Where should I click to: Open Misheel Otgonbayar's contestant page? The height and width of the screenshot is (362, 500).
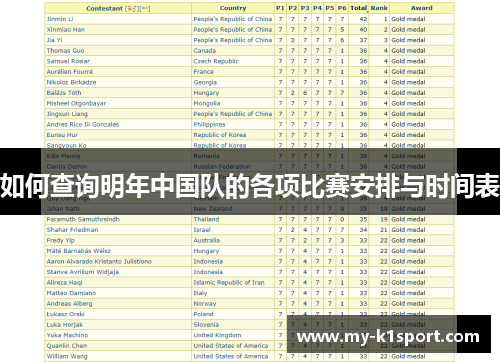point(76,103)
